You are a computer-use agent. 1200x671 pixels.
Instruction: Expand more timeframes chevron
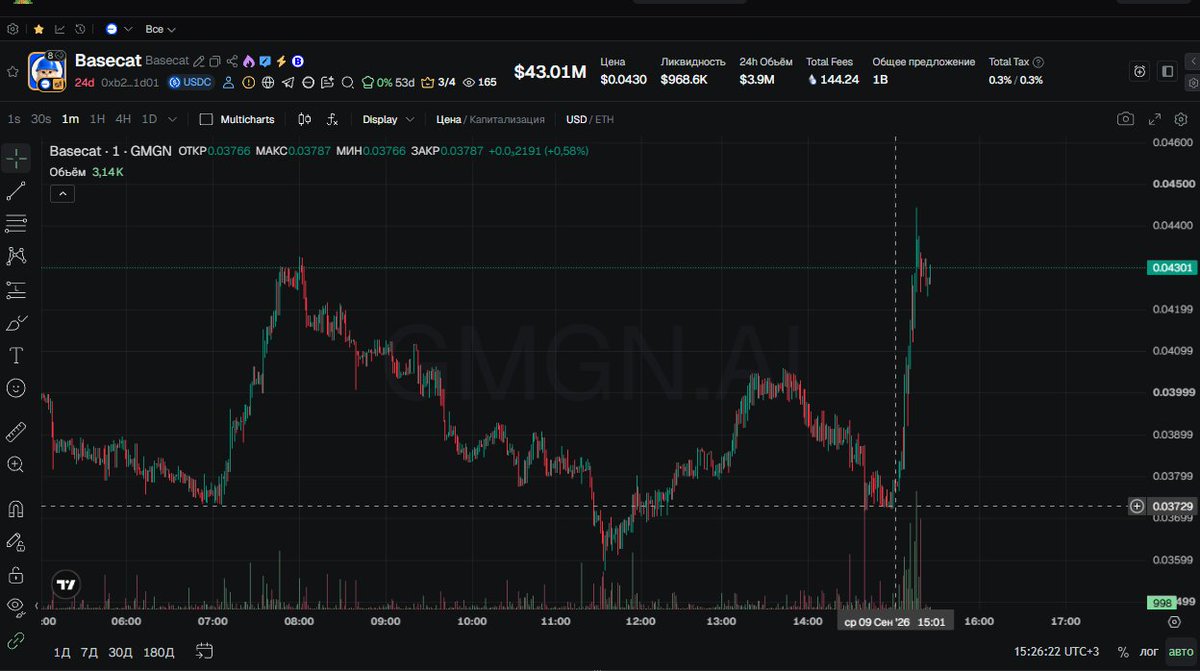point(172,119)
